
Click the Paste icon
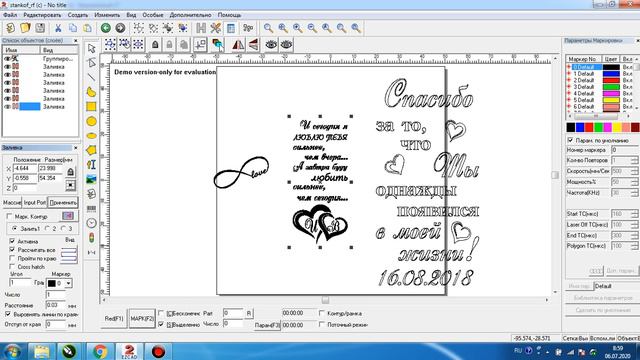[x=87, y=28]
